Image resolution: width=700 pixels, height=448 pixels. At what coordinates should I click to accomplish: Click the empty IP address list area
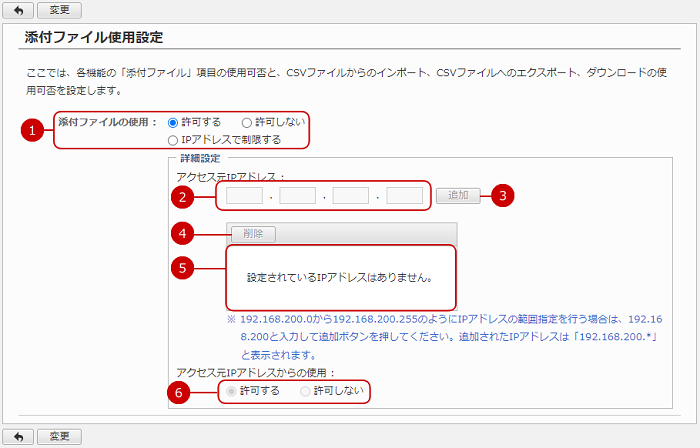pyautogui.click(x=341, y=278)
